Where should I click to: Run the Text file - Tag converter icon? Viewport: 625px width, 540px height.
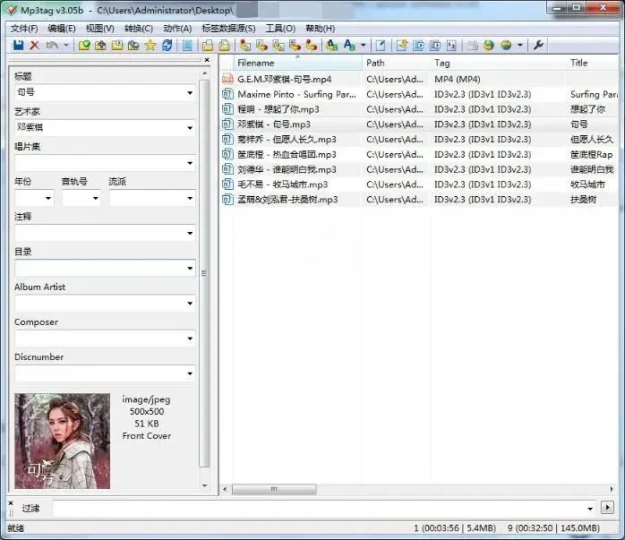[x=295, y=45]
